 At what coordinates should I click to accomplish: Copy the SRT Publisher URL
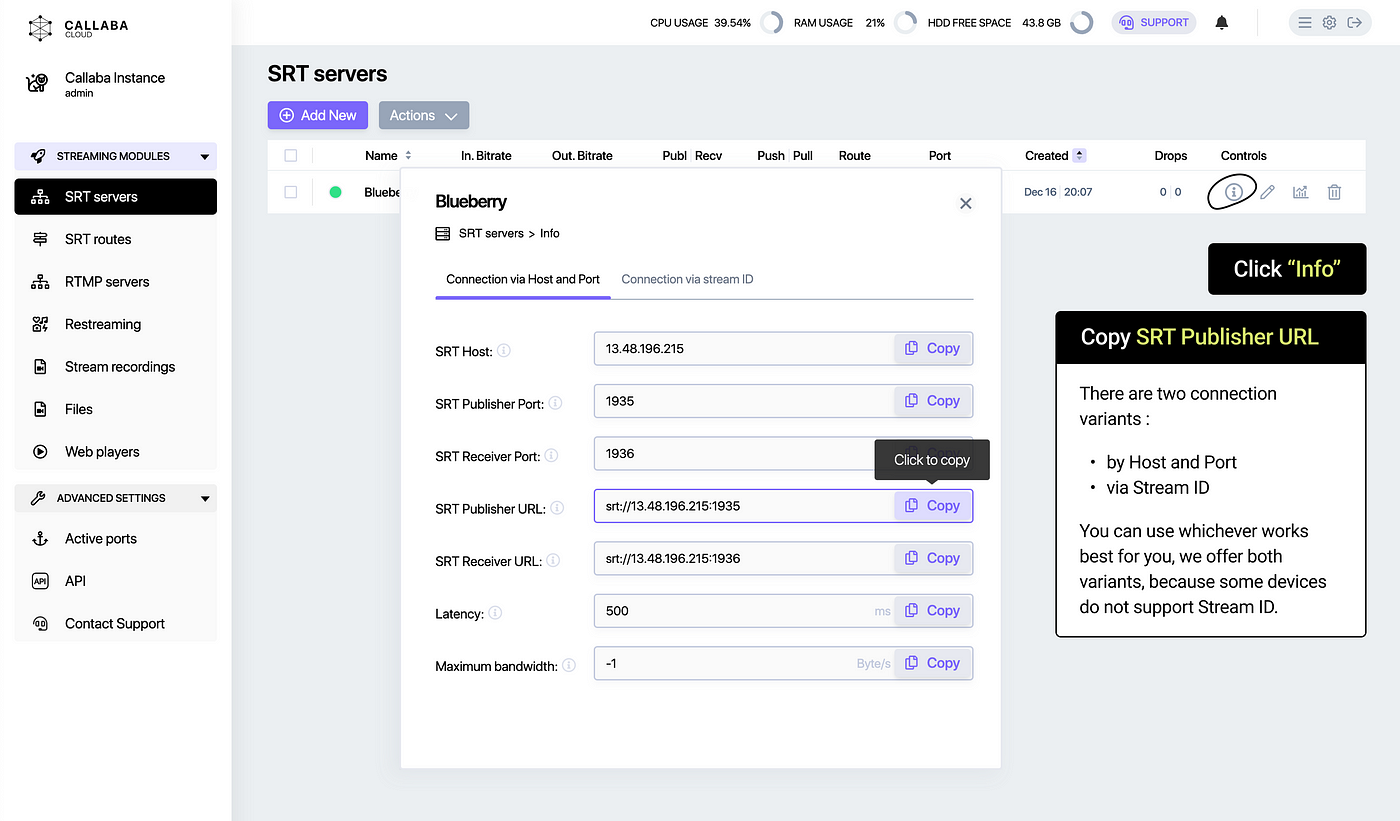(x=933, y=506)
